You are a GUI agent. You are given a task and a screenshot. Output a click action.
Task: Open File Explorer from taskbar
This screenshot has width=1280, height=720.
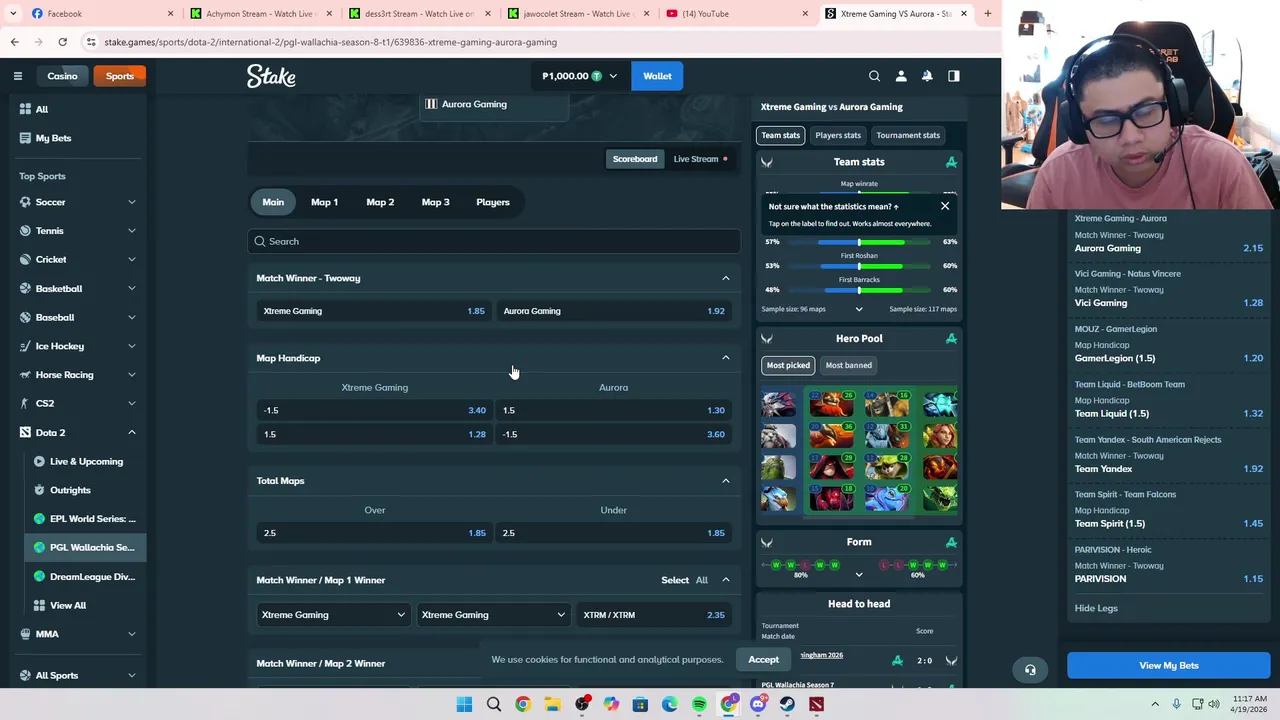coord(552,704)
